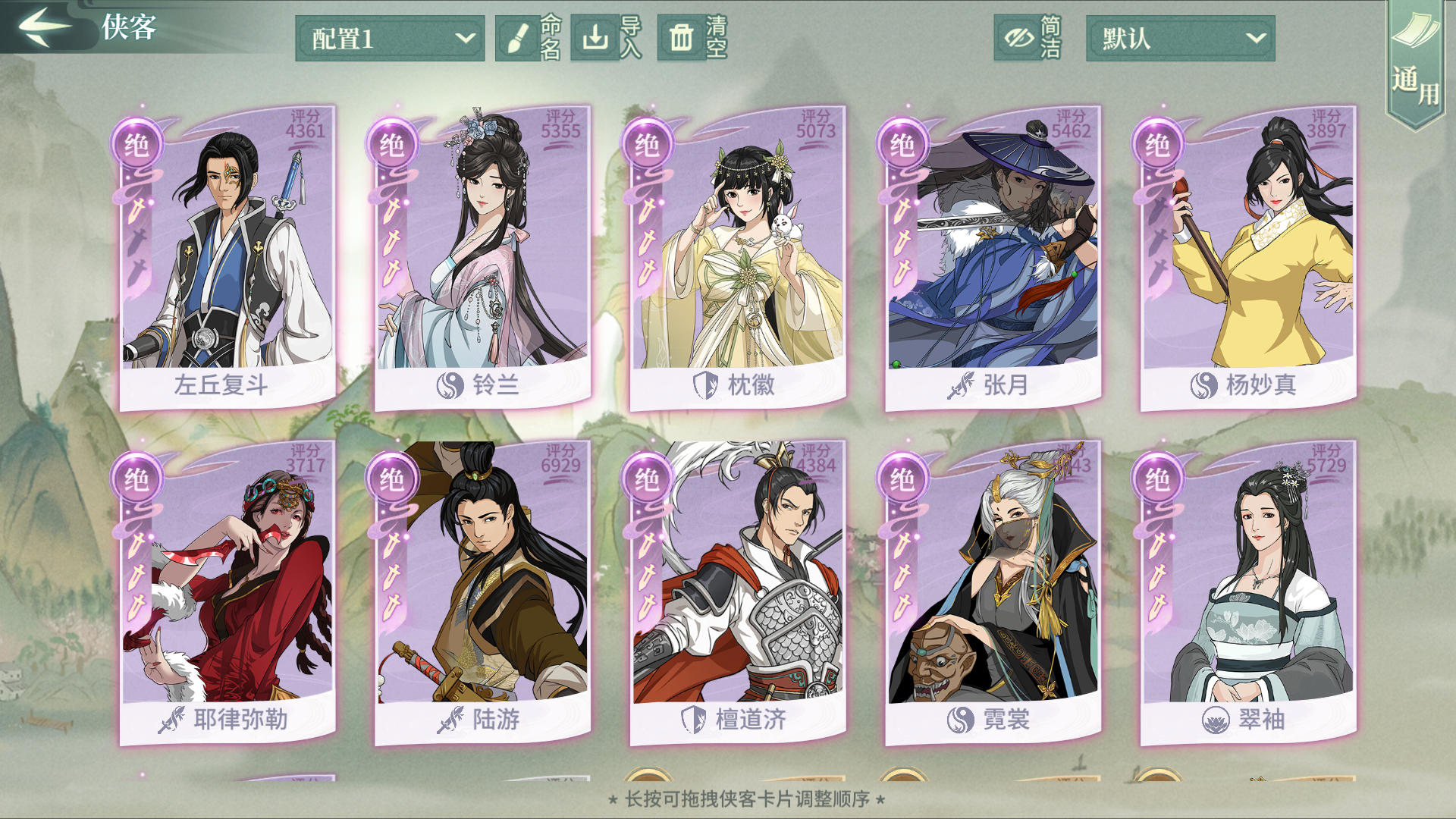Click the shield icon beside 枕徽
This screenshot has width=1456, height=819.
click(x=705, y=385)
